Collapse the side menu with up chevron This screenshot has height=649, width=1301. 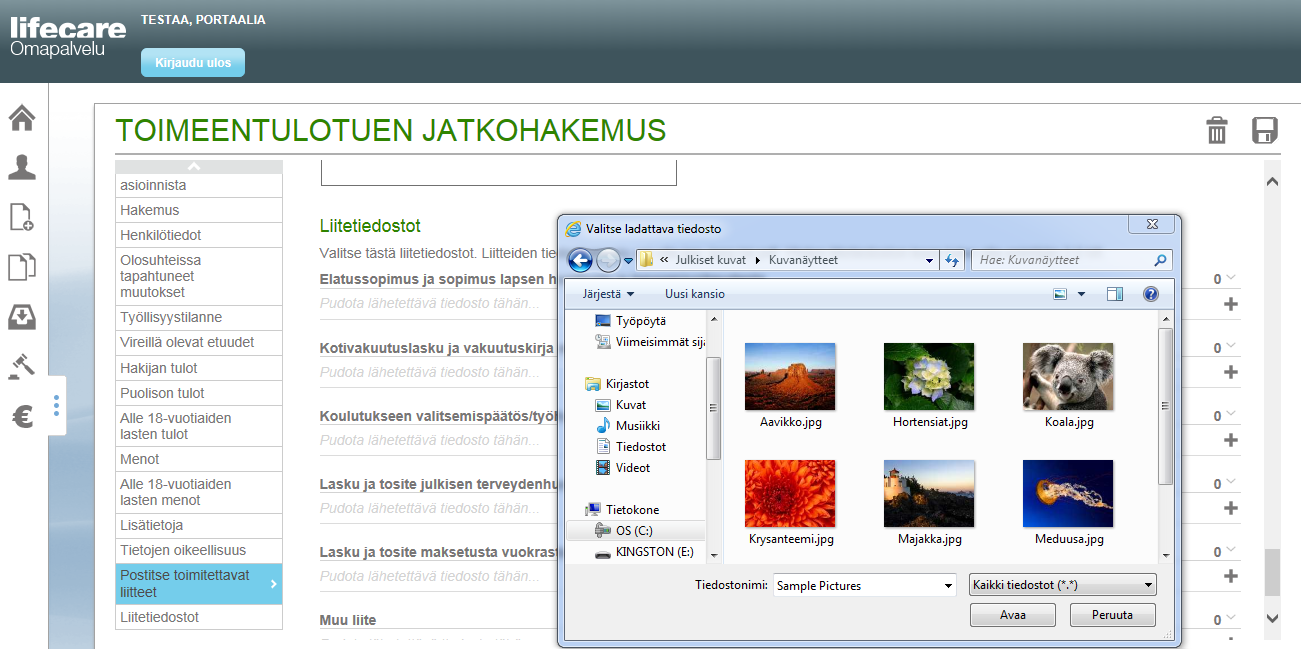tap(195, 167)
